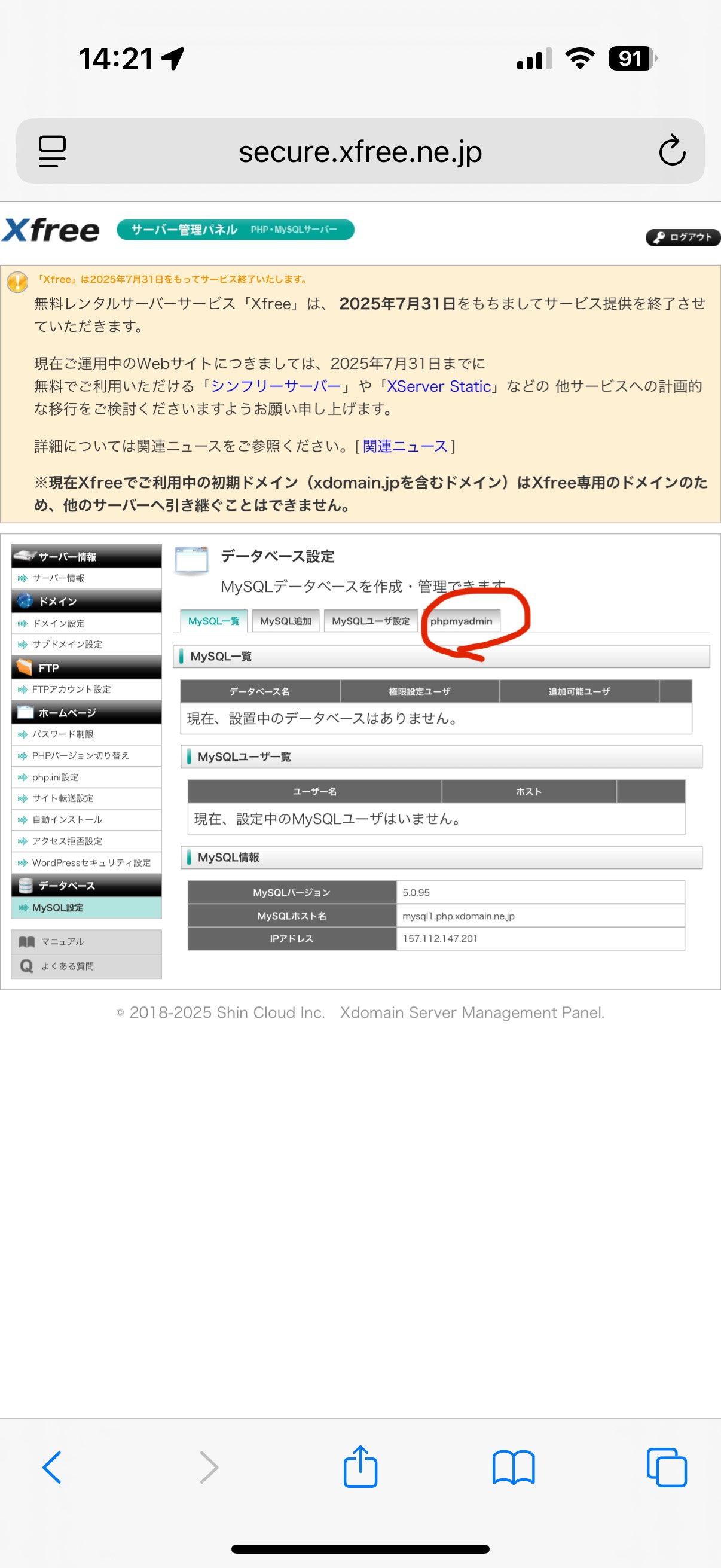Tap the Safari reload page icon
Screen dimensions: 721x1568
click(x=672, y=151)
